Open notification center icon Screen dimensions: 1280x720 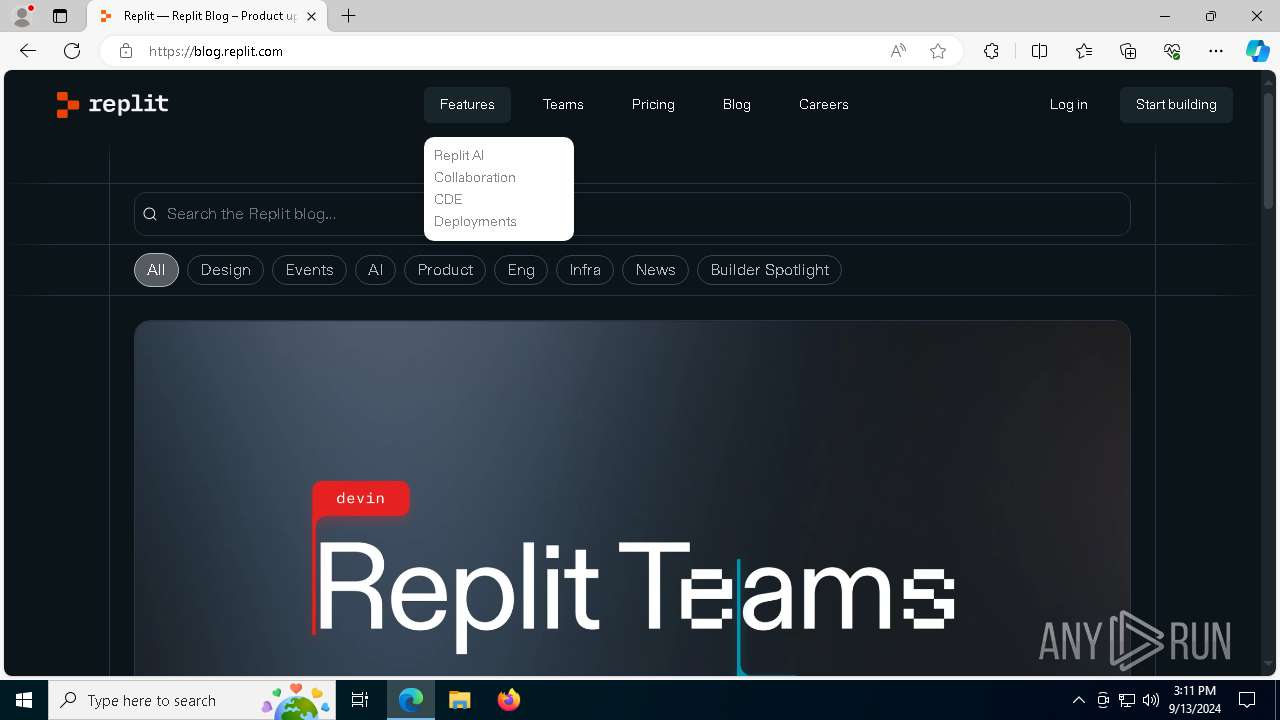[1247, 700]
